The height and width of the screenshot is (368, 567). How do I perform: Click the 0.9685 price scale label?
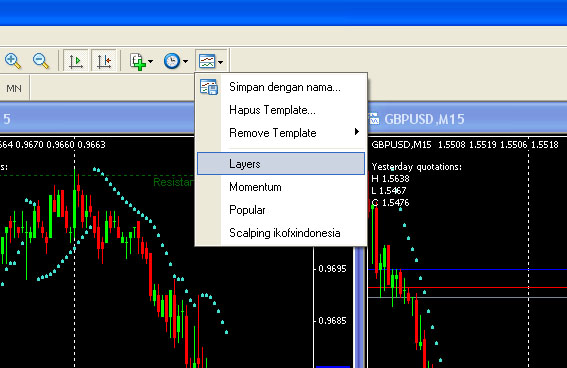pyautogui.click(x=332, y=321)
